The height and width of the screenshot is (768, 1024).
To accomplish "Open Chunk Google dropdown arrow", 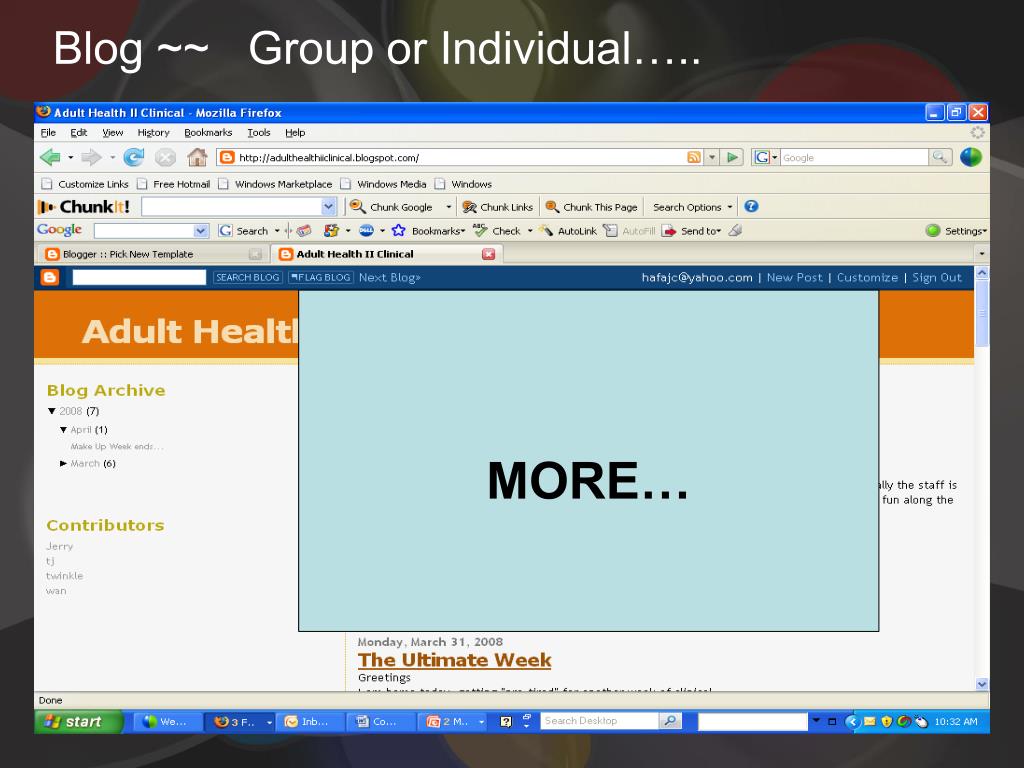I will point(449,207).
